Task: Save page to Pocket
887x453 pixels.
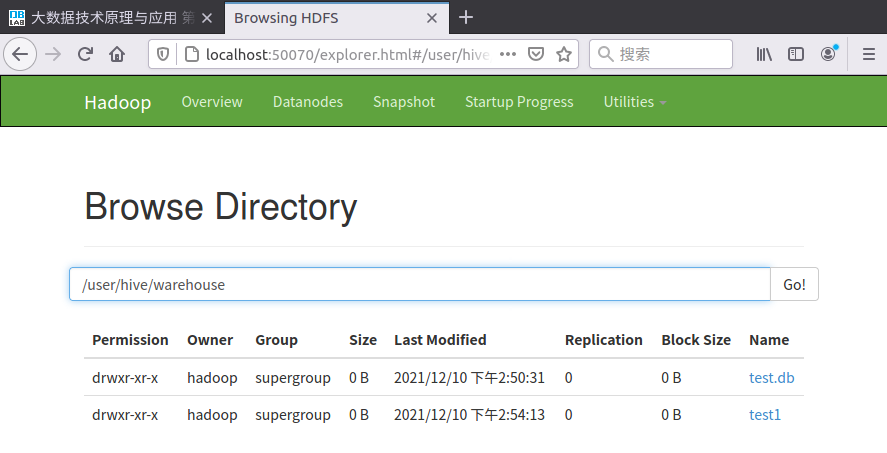Action: pyautogui.click(x=536, y=54)
